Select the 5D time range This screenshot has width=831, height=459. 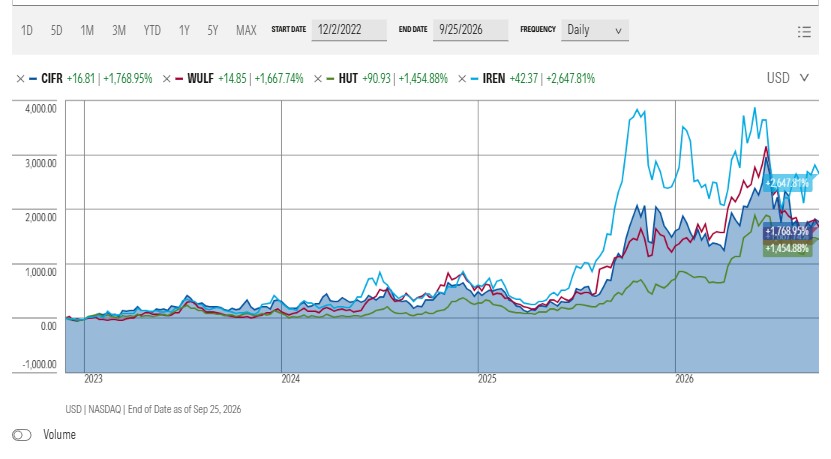[56, 30]
